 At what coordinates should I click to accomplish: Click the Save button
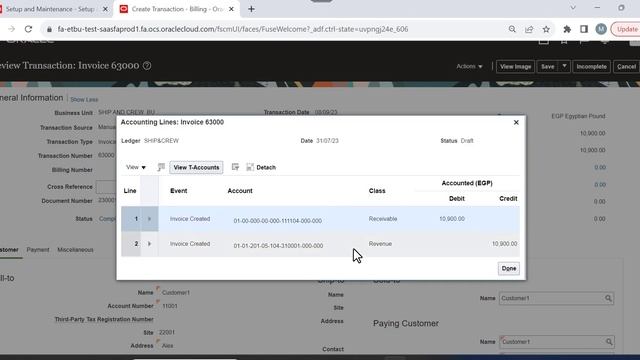[x=547, y=67]
